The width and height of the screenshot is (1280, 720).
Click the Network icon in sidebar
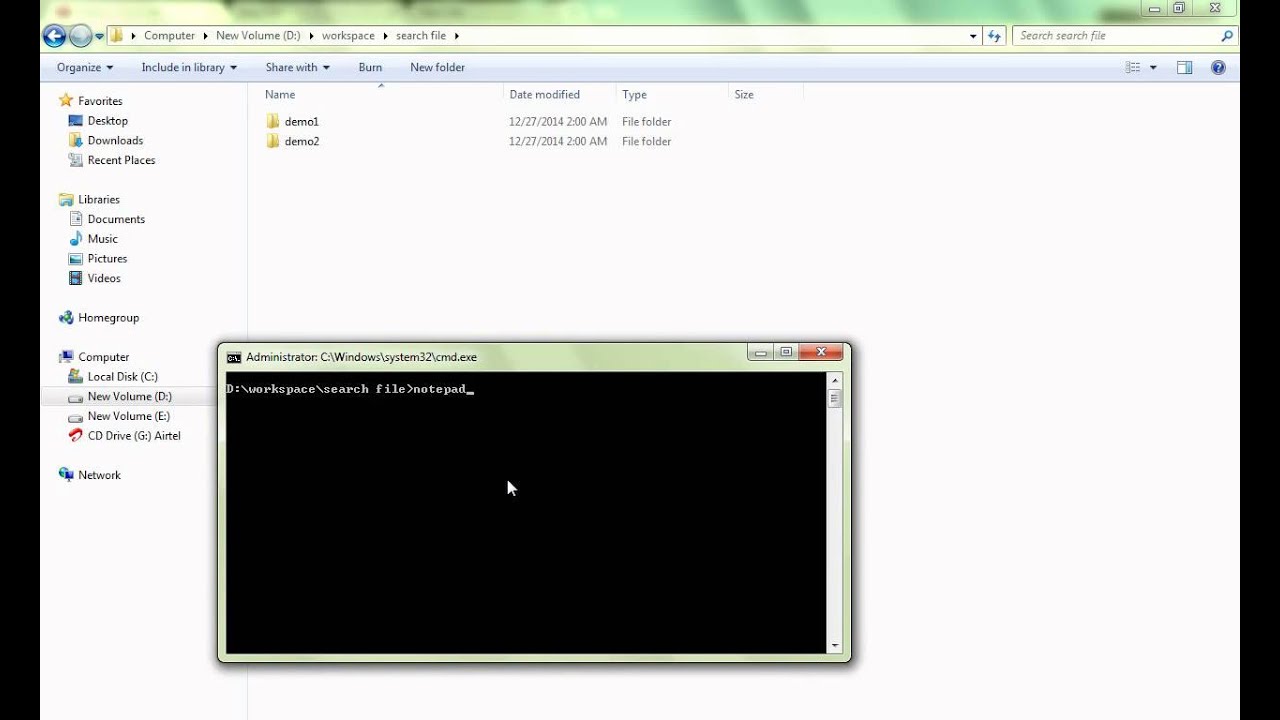[66, 475]
